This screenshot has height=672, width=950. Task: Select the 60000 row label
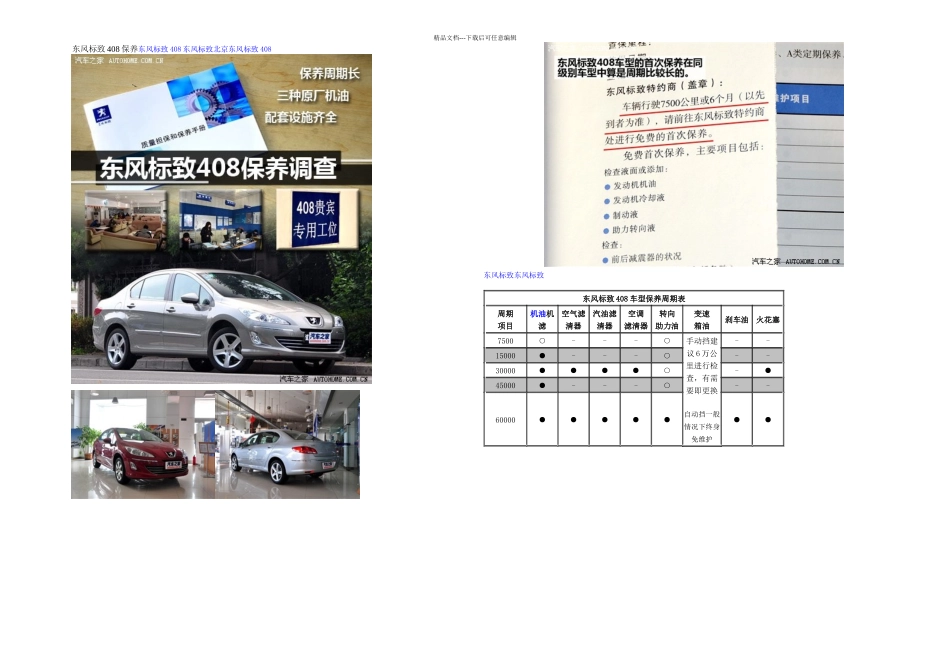(x=505, y=420)
